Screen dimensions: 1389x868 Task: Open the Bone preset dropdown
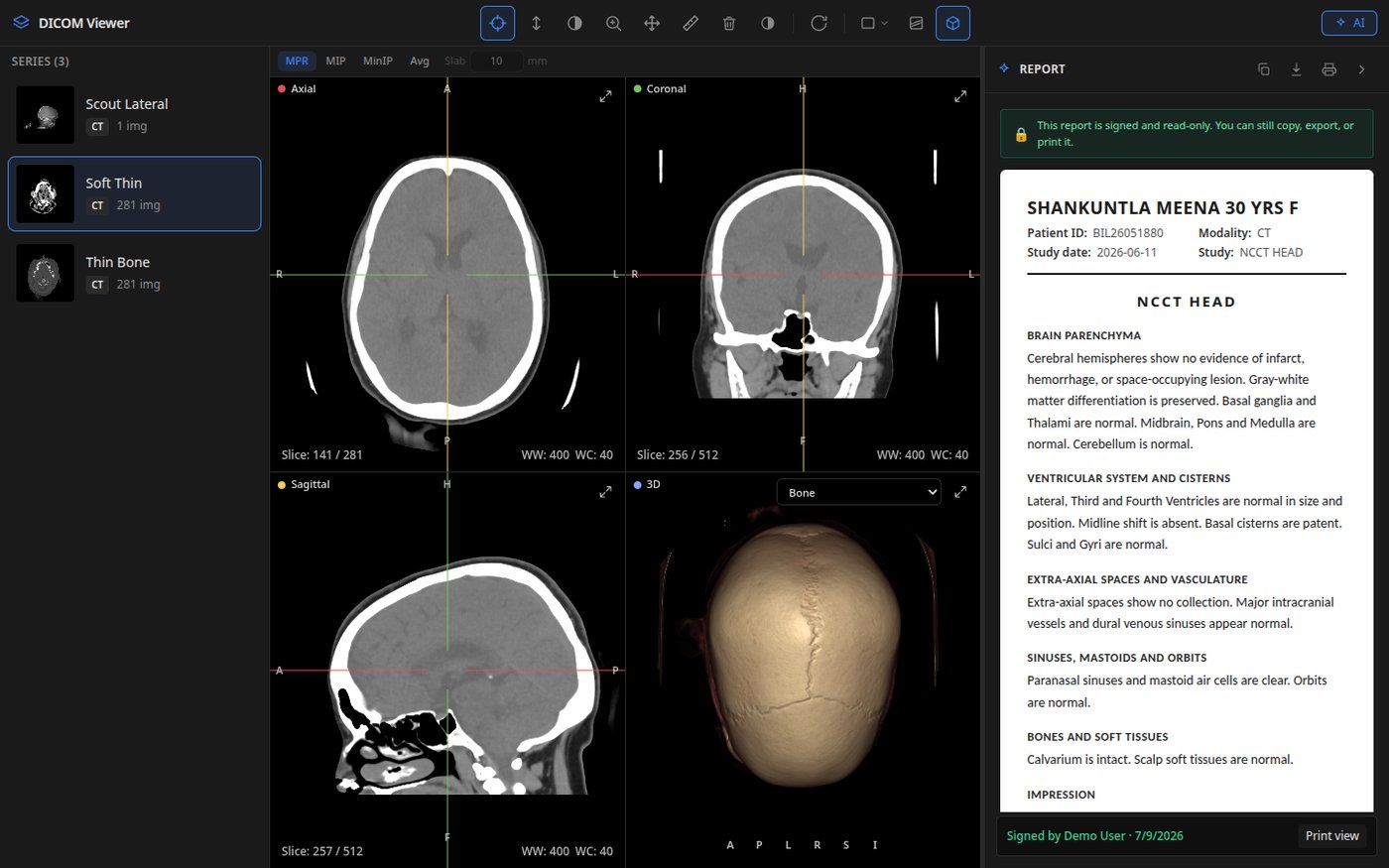[x=858, y=492]
